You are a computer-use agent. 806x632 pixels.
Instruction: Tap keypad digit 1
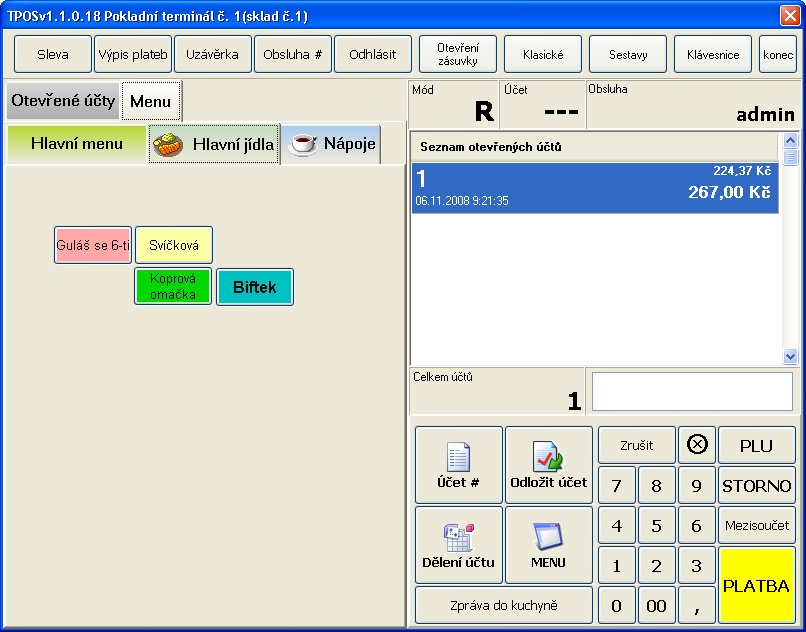pos(617,565)
